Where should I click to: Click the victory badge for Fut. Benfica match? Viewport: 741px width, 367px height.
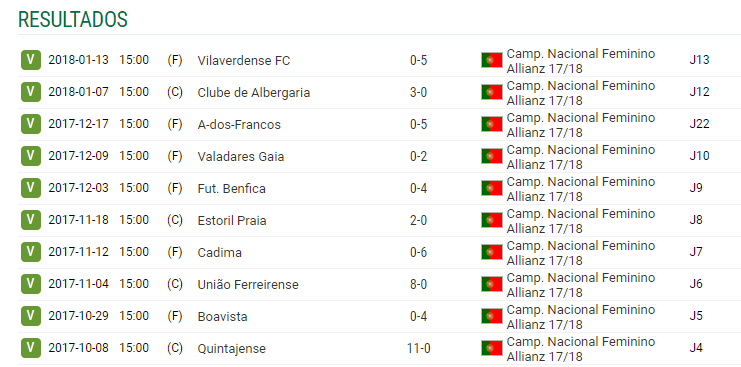[31, 188]
